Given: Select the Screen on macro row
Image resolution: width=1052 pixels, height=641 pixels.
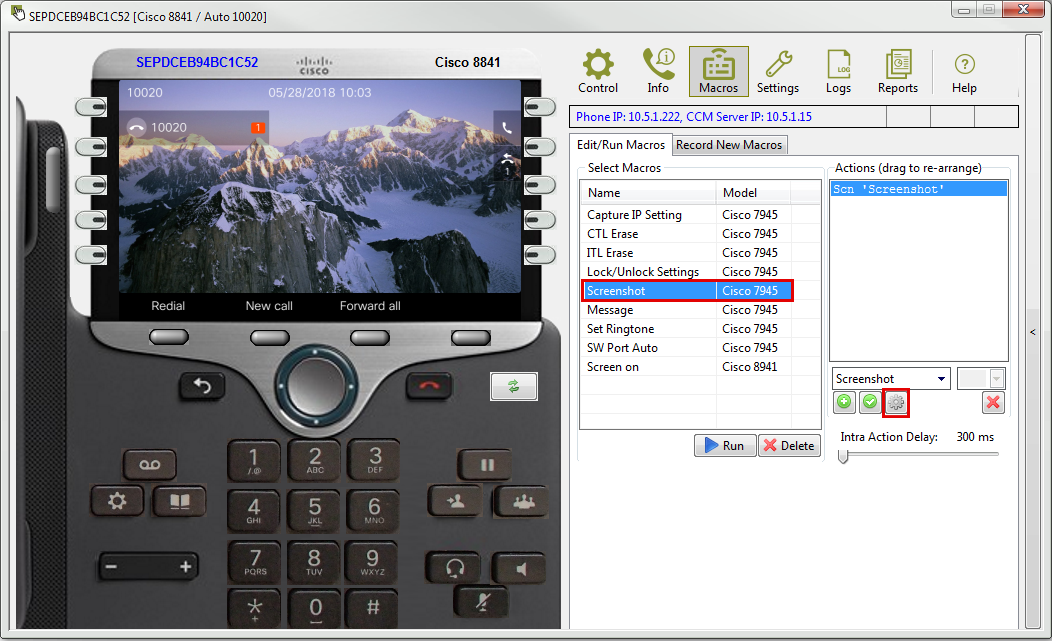Looking at the screenshot, I should pos(700,366).
